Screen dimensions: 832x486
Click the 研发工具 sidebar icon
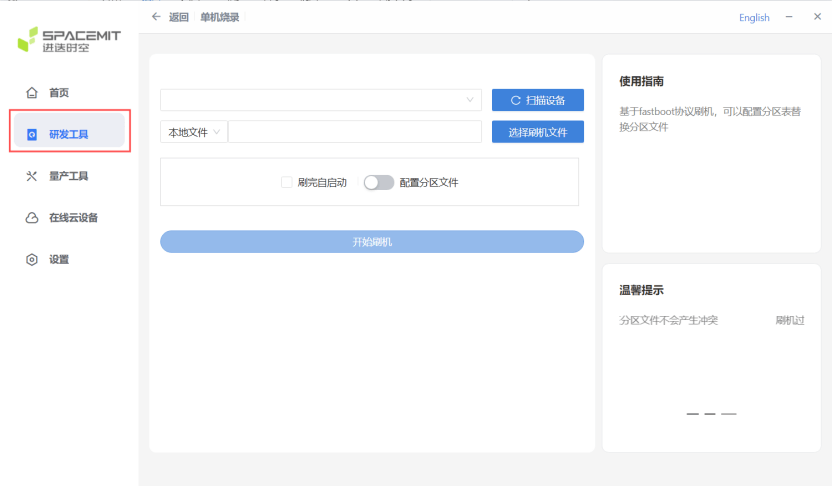coord(32,134)
